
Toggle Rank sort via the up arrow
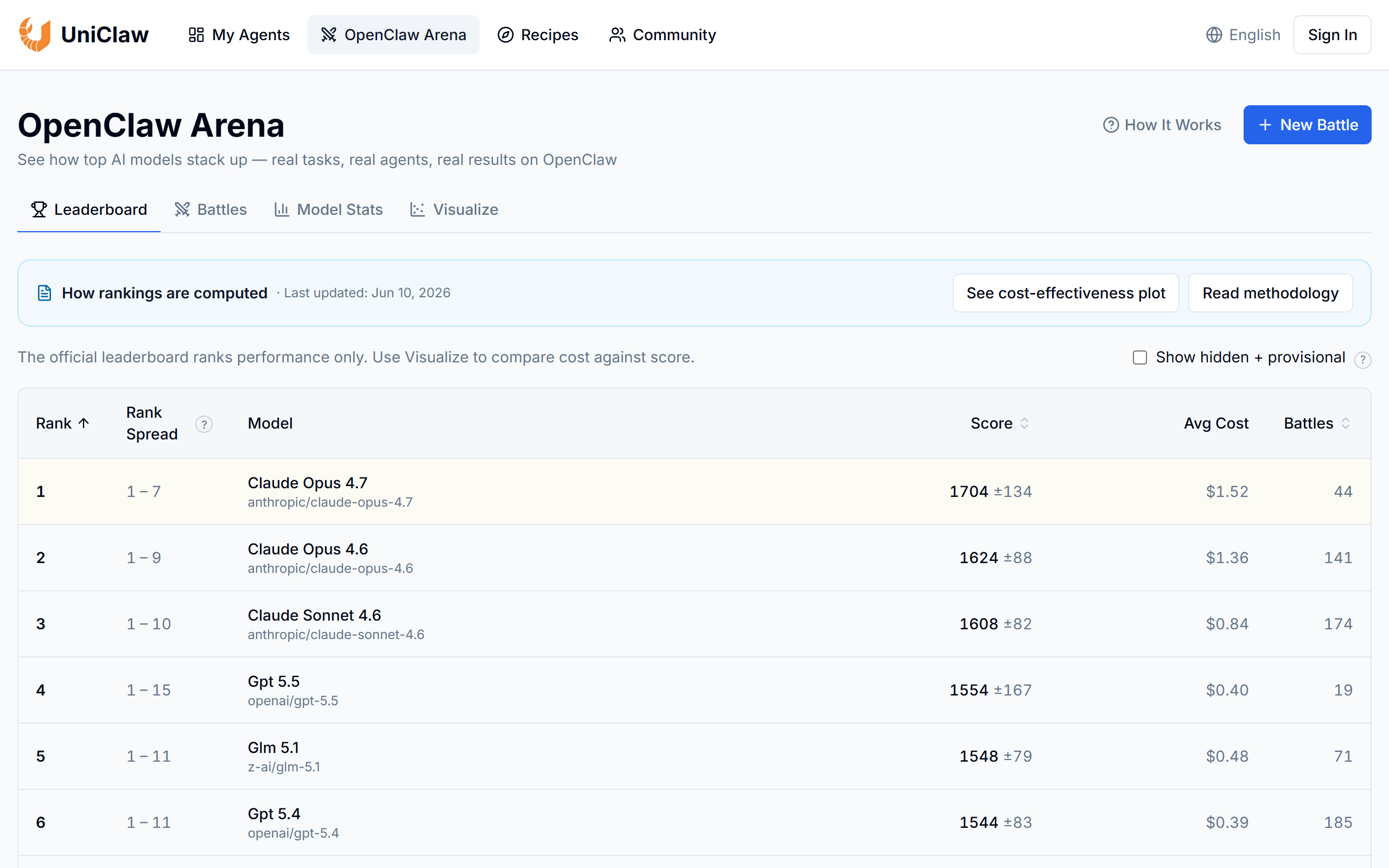pos(84,424)
